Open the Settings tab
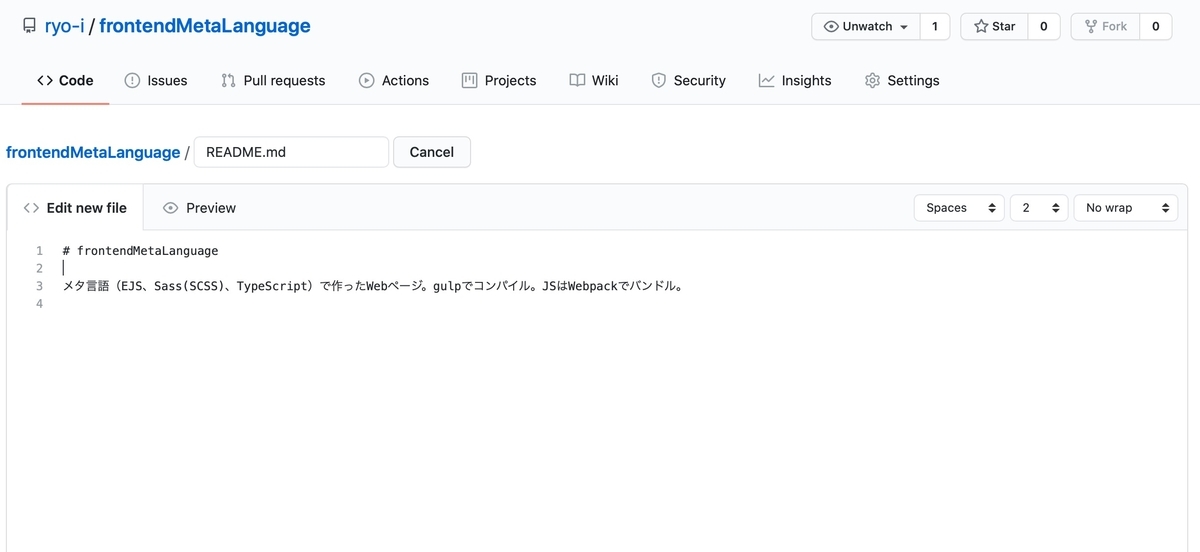The height and width of the screenshot is (552, 1200). coord(902,80)
